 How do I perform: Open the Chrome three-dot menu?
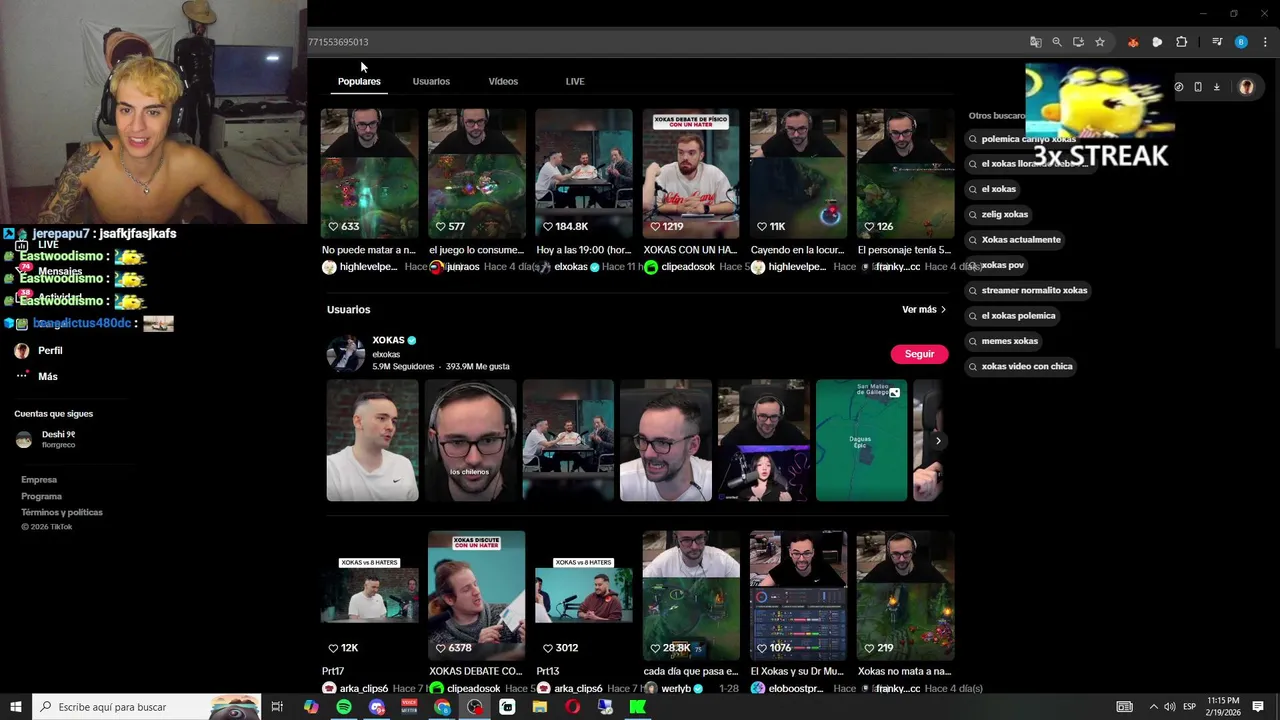click(1265, 42)
